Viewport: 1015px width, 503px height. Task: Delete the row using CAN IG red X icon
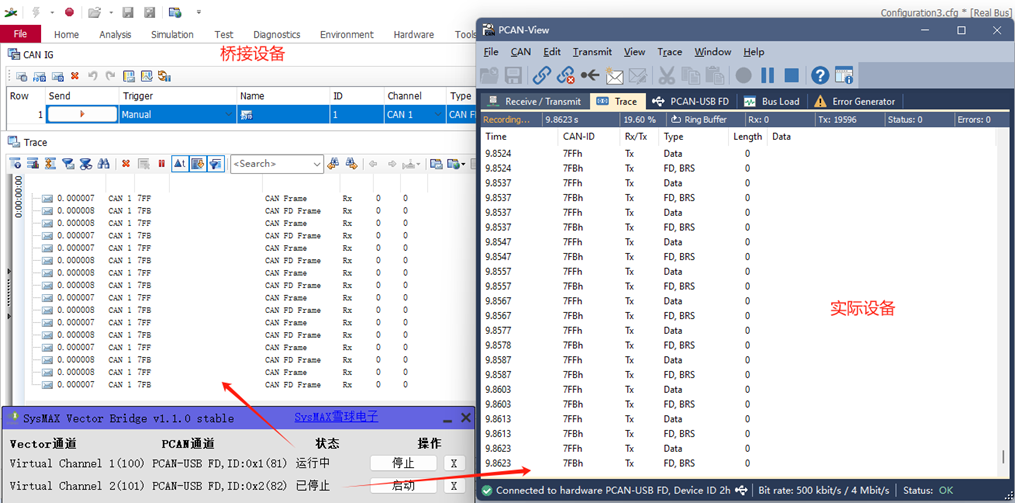[x=74, y=76]
